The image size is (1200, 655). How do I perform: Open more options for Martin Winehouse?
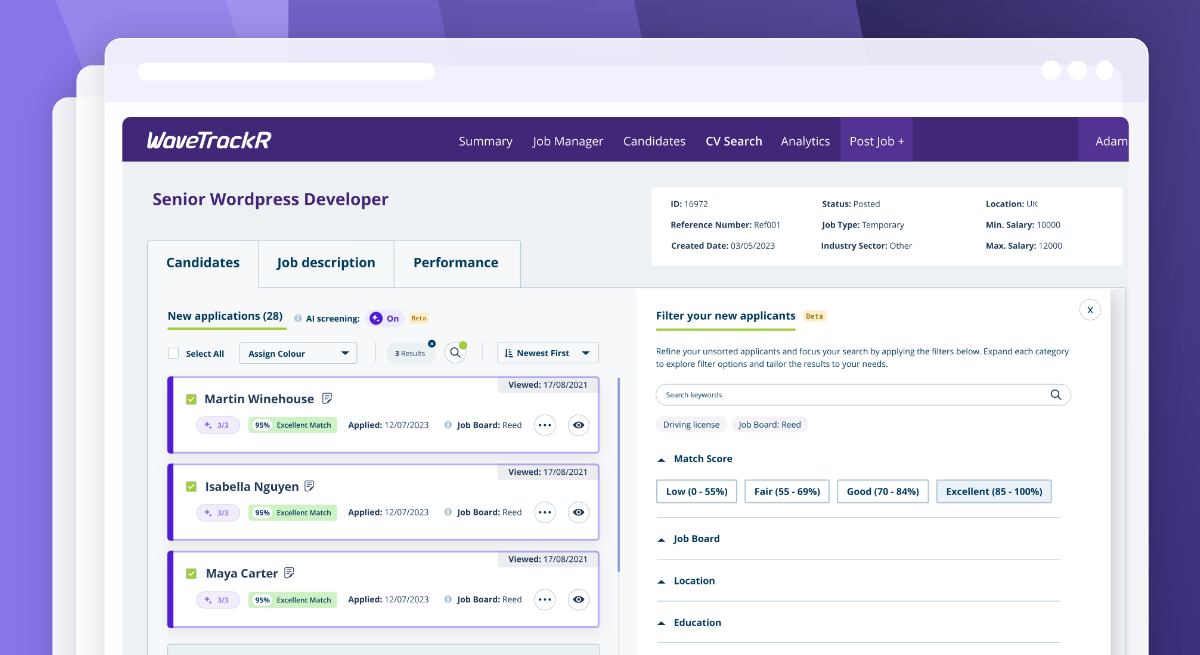pyautogui.click(x=545, y=425)
